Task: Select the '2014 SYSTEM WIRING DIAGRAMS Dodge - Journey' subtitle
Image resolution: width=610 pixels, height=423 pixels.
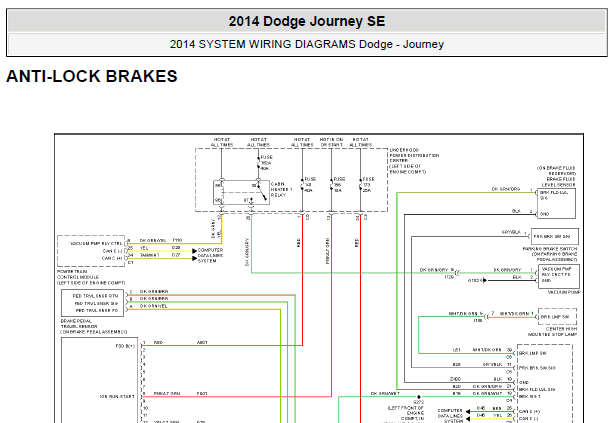Action: tap(307, 44)
